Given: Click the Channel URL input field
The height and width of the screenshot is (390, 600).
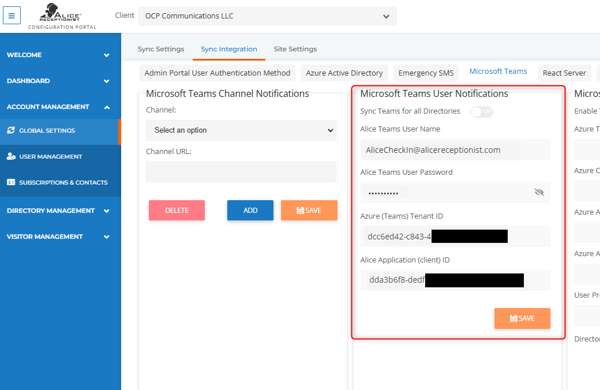Looking at the screenshot, I should 241,171.
